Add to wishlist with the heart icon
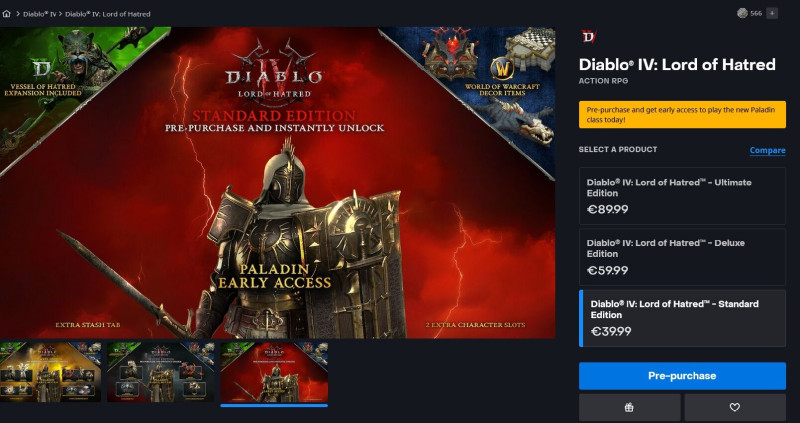The image size is (800, 423). pyautogui.click(x=735, y=407)
